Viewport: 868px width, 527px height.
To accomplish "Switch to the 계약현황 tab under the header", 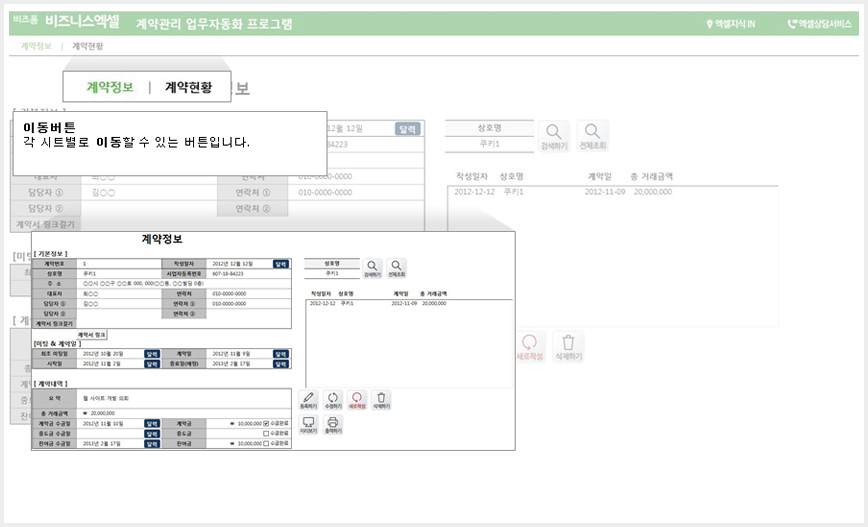I will coord(87,46).
